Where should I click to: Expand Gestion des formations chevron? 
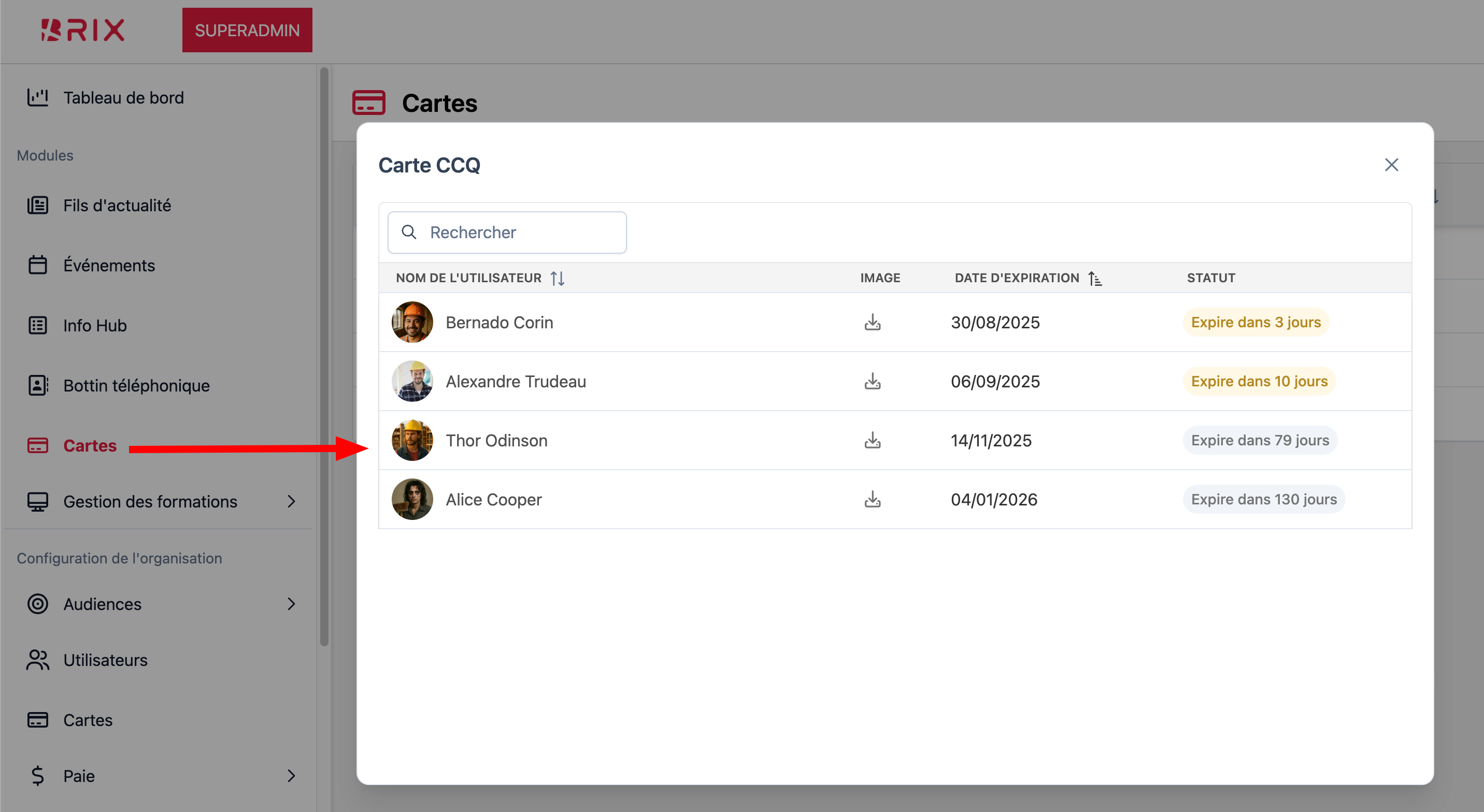pyautogui.click(x=291, y=502)
